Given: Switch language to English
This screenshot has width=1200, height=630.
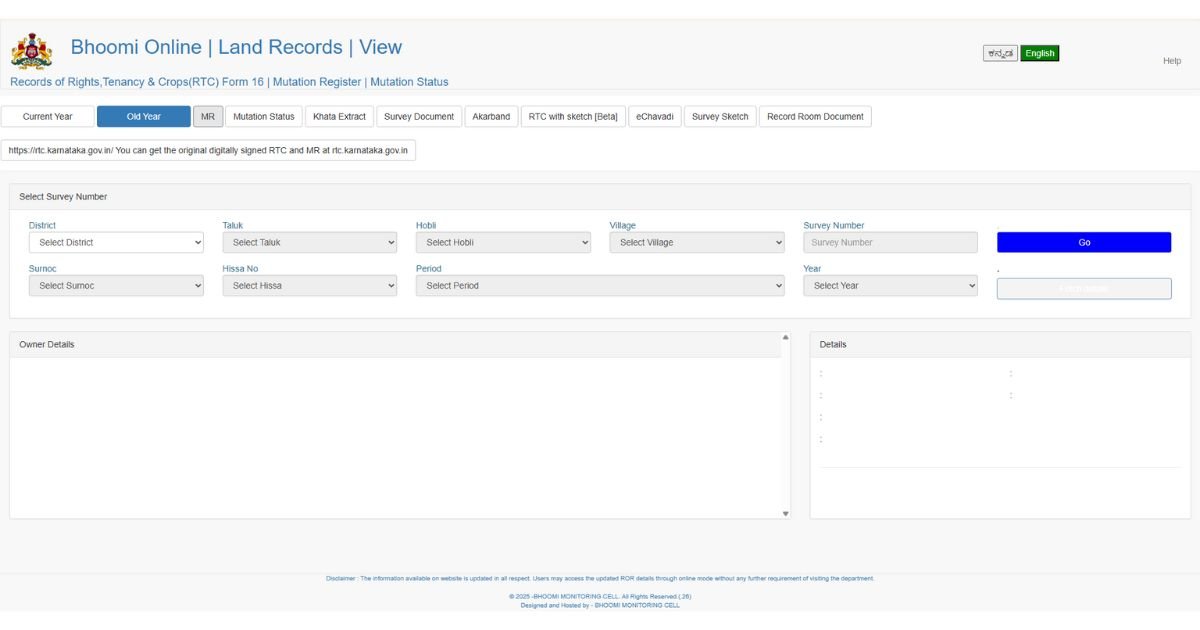Looking at the screenshot, I should point(1039,54).
